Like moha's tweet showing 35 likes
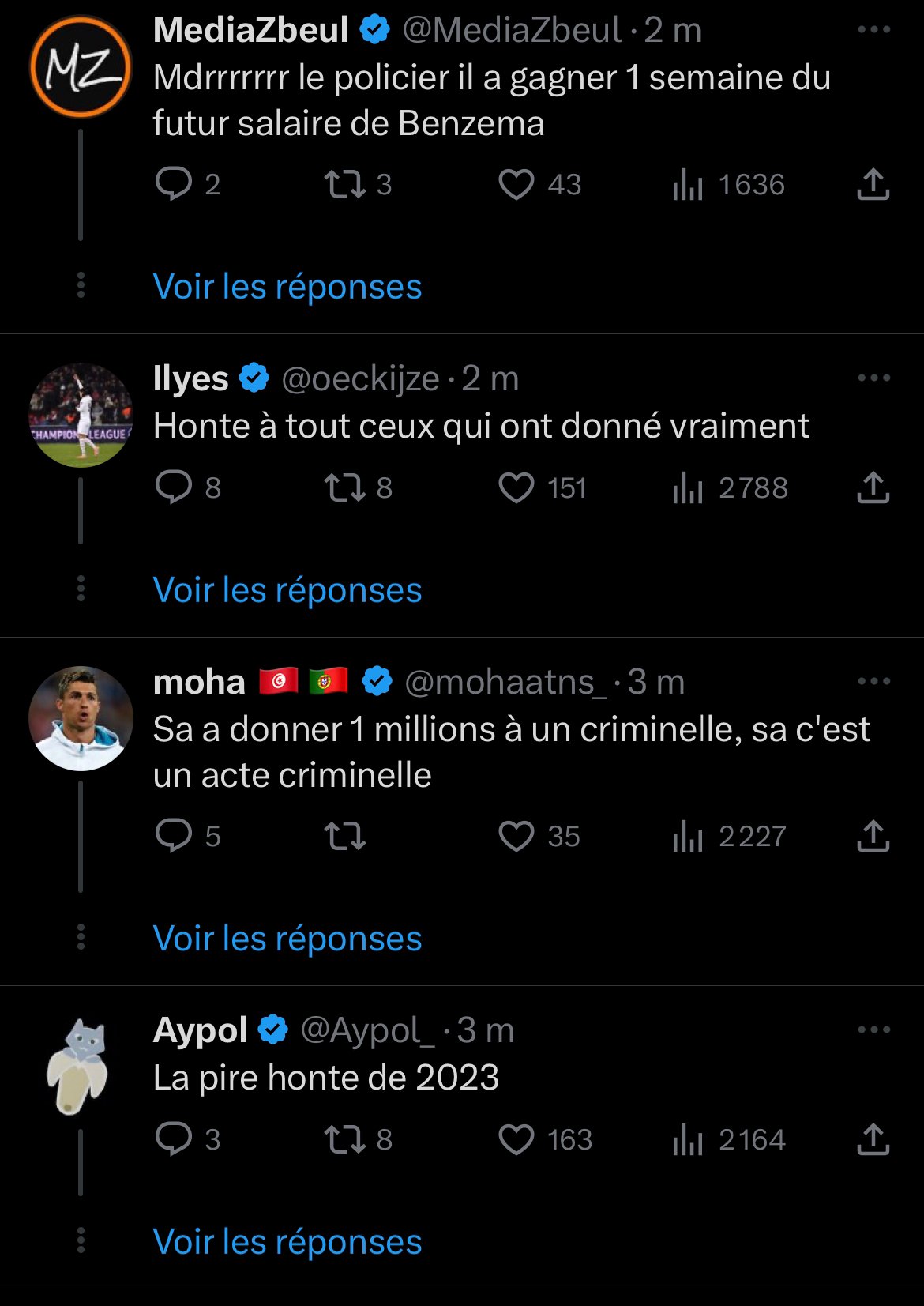 pos(516,836)
